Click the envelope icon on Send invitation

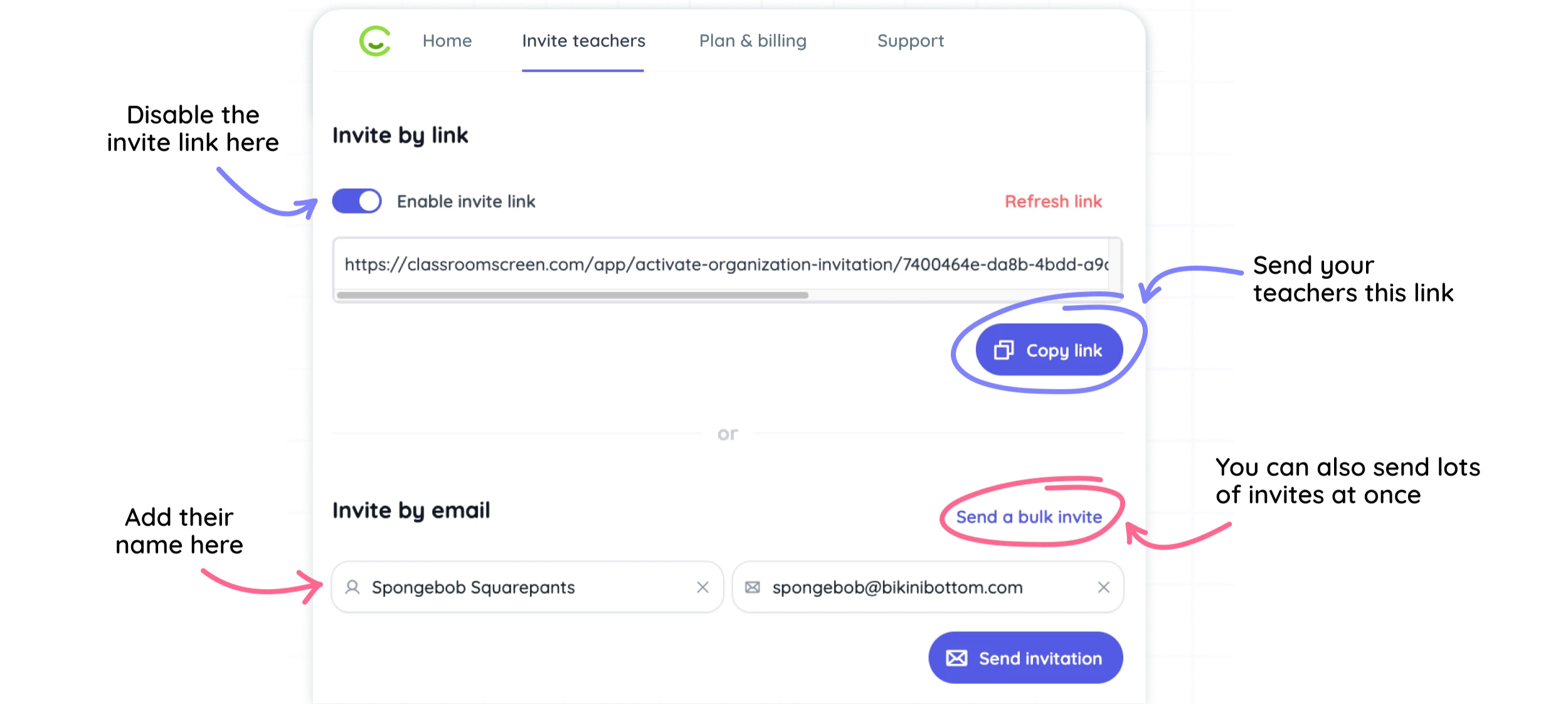(956, 658)
